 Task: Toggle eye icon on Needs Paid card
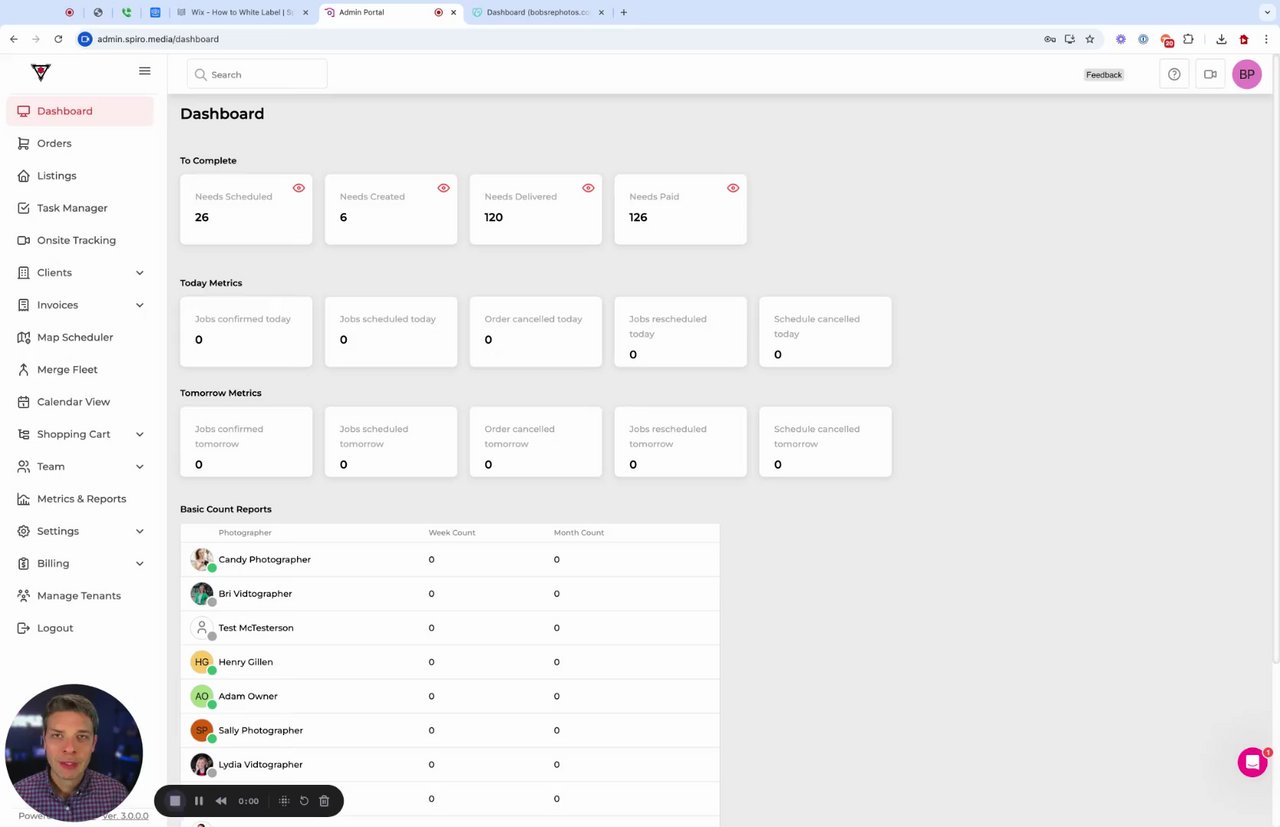point(733,188)
